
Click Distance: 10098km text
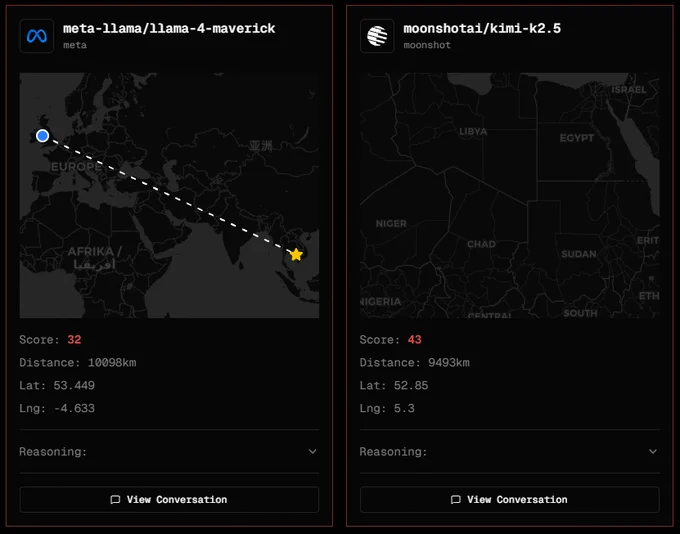[78, 363]
